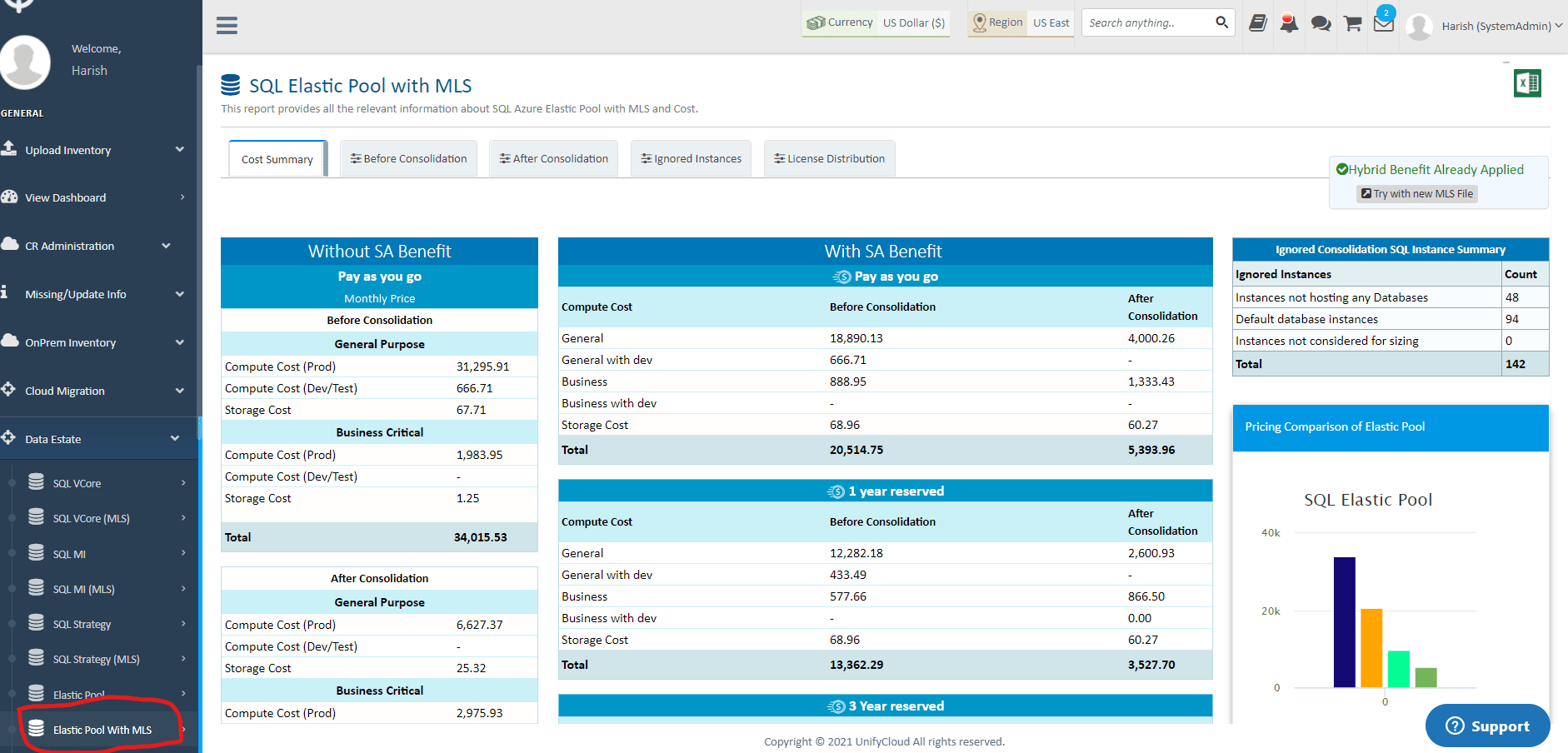This screenshot has height=753, width=1568.
Task: Toggle the hamburger sidebar menu
Action: click(227, 25)
